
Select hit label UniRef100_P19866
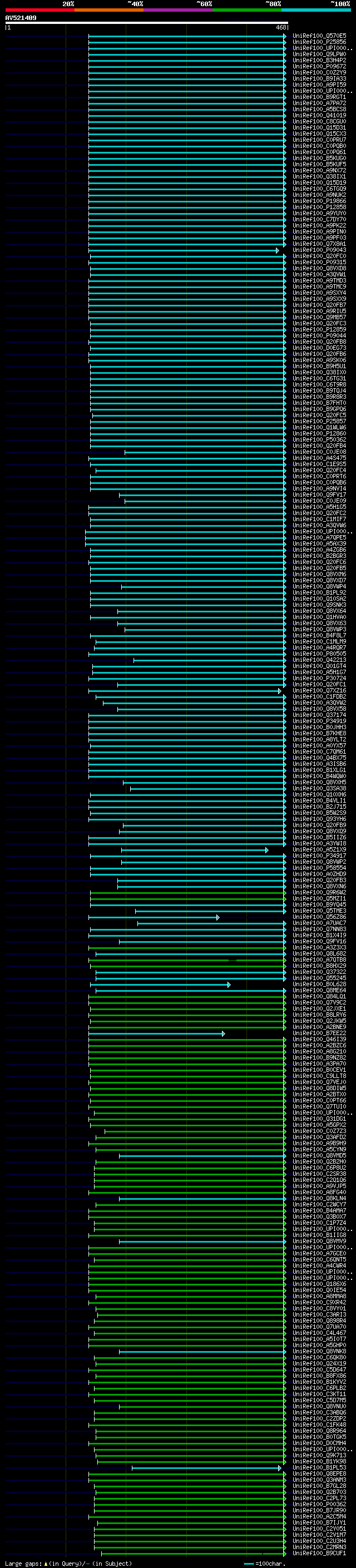[x=319, y=201]
